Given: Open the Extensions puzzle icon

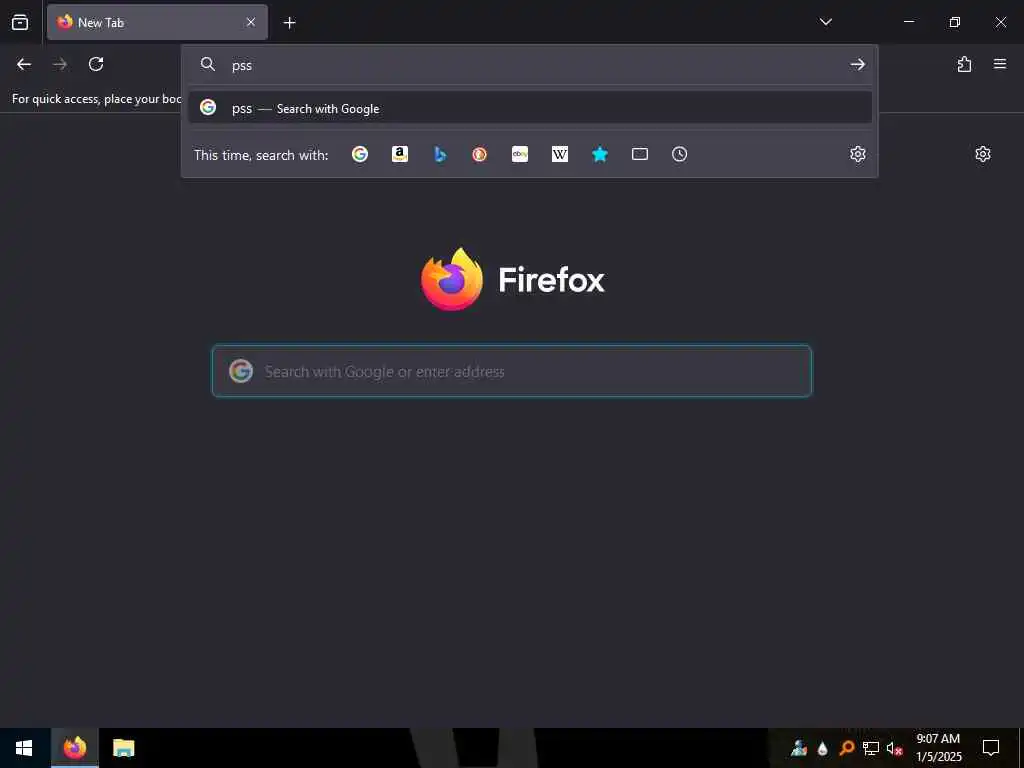Looking at the screenshot, I should [965, 64].
